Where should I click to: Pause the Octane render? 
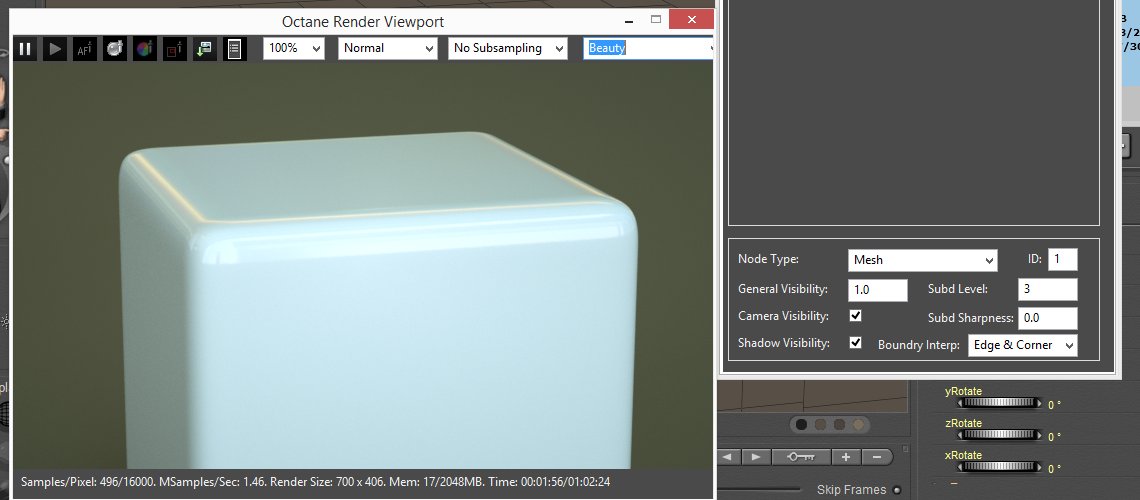click(25, 49)
